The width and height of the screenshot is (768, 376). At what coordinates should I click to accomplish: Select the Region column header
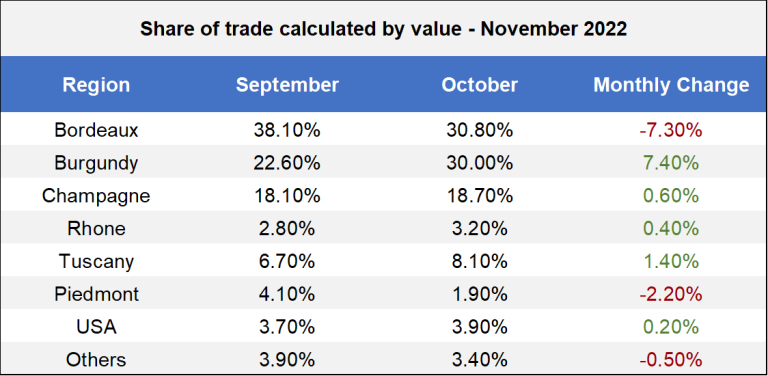pos(96,85)
